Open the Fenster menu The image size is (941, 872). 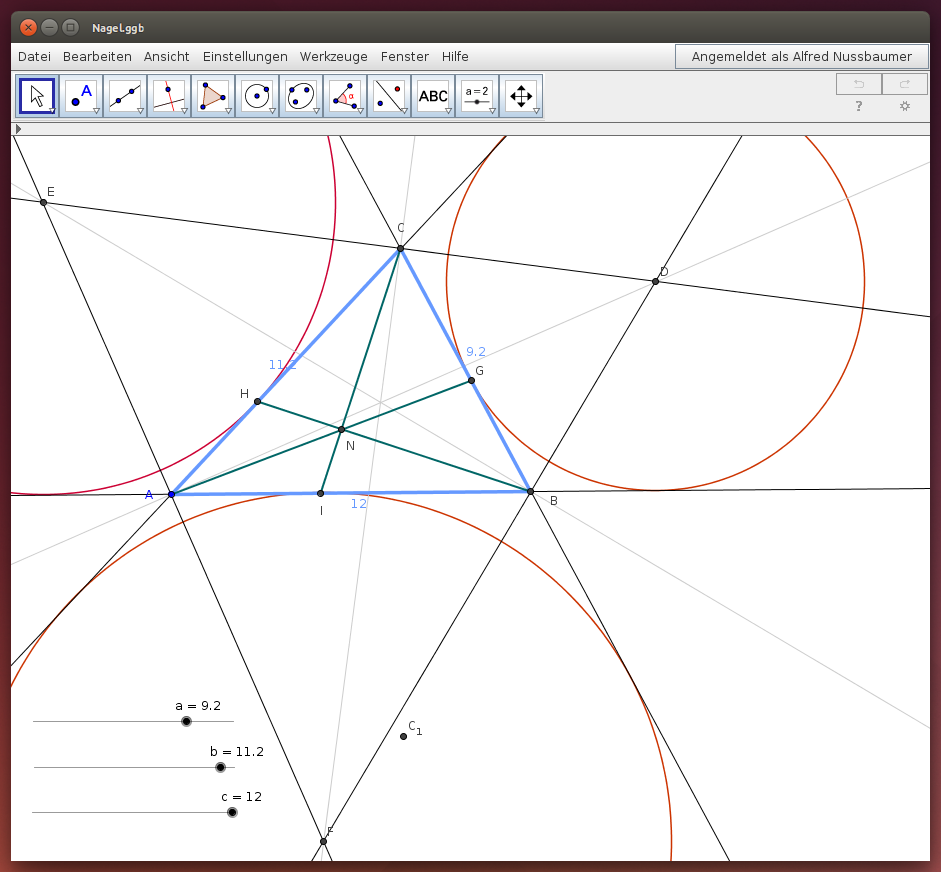coord(404,56)
